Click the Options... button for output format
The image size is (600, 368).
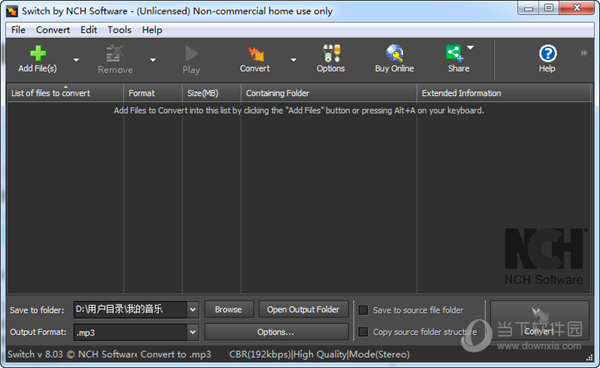(x=276, y=332)
